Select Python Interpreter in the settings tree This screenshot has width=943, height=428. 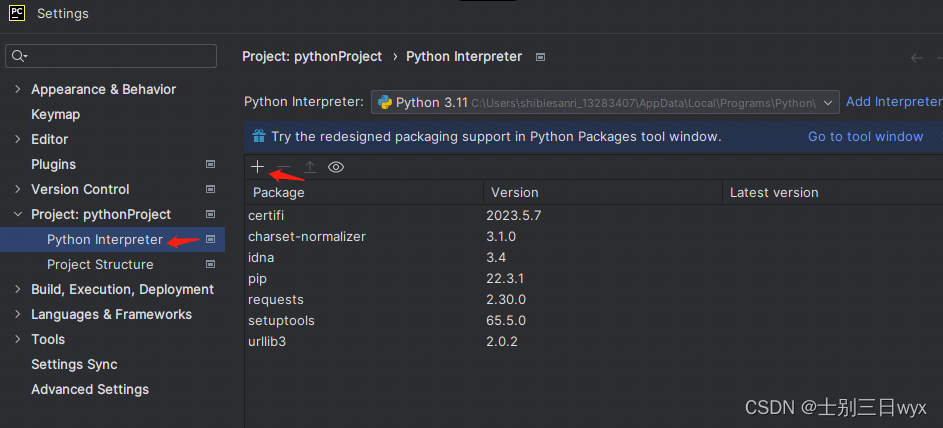tap(105, 239)
